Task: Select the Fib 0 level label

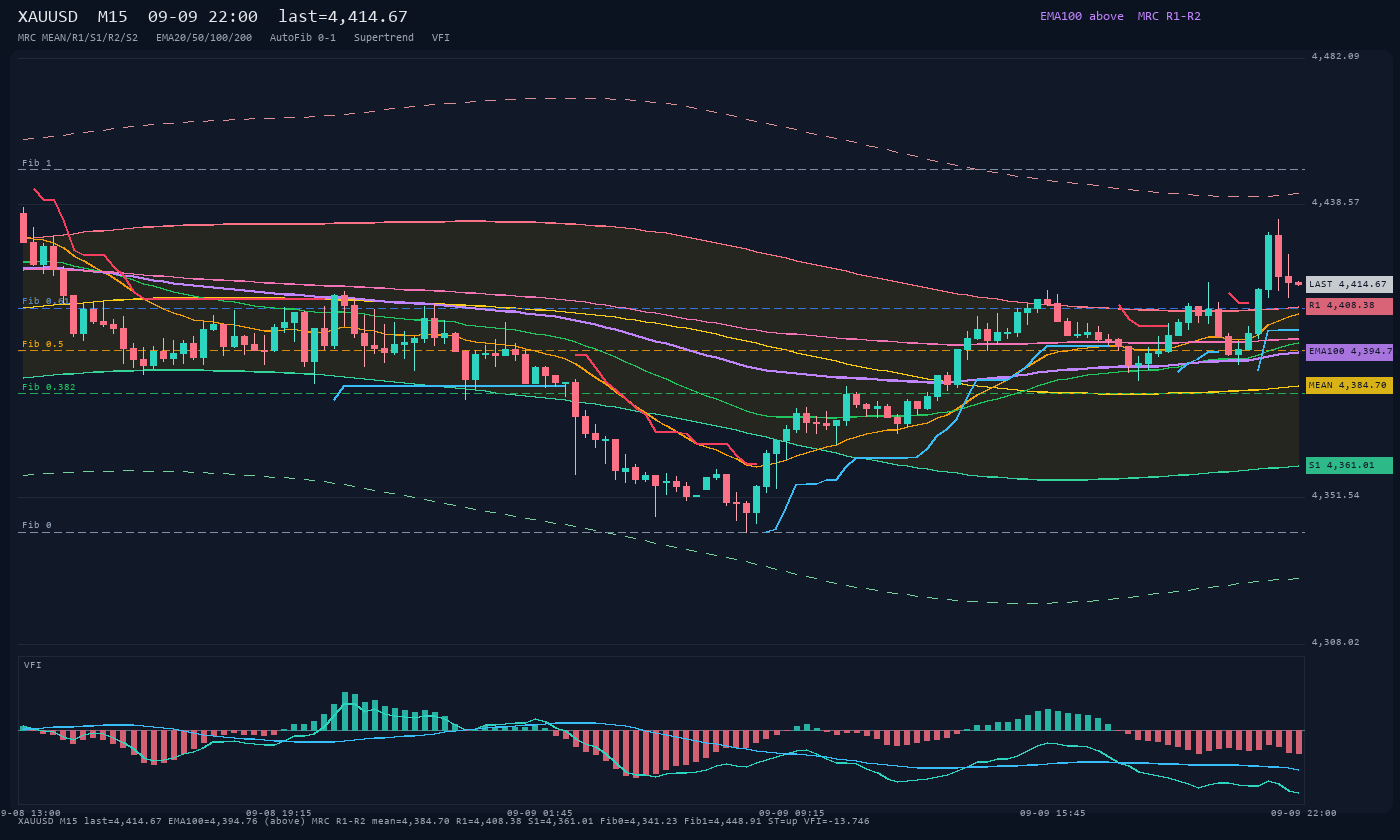Action: 37,525
